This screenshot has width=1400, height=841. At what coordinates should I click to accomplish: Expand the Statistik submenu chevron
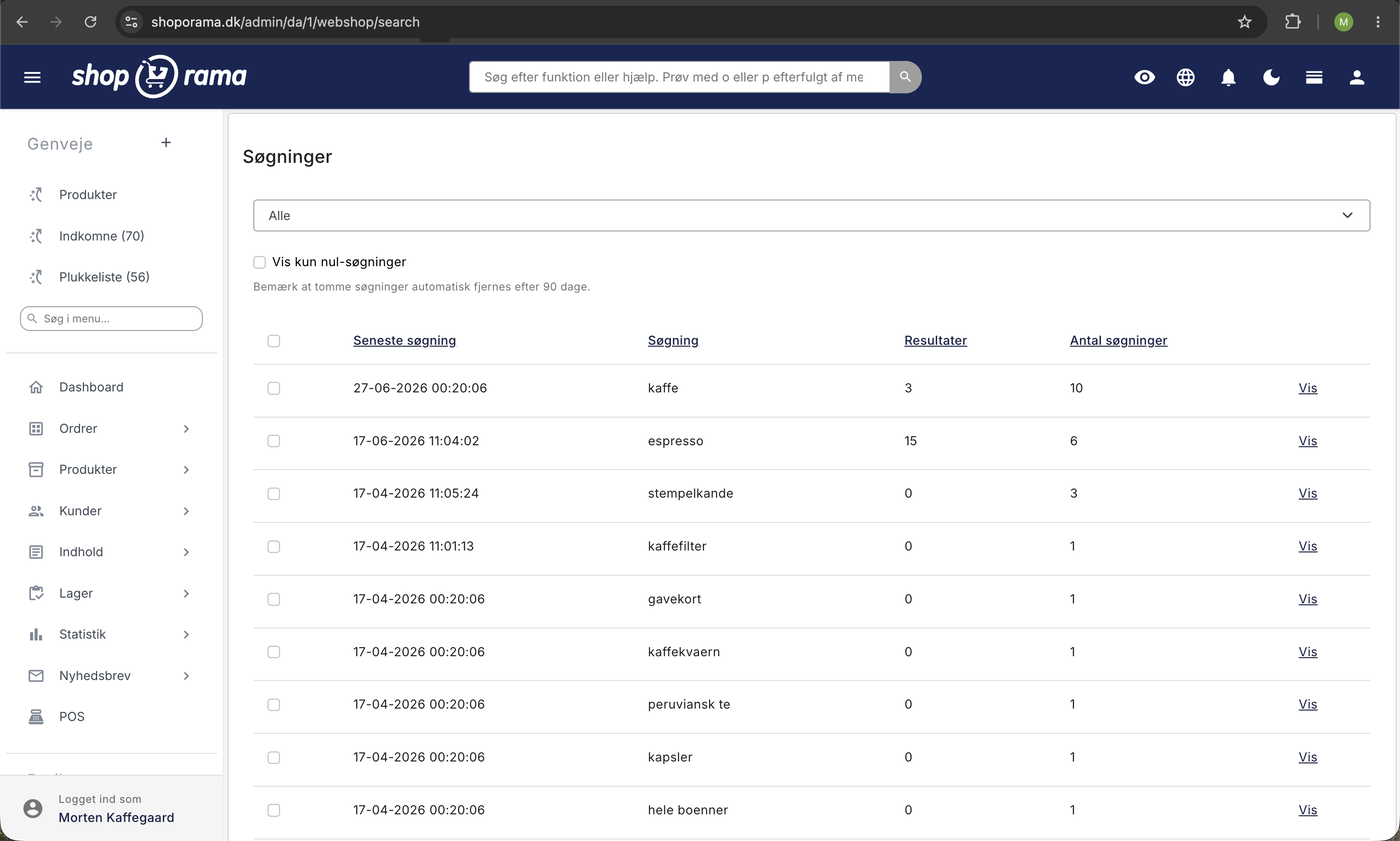[186, 635]
